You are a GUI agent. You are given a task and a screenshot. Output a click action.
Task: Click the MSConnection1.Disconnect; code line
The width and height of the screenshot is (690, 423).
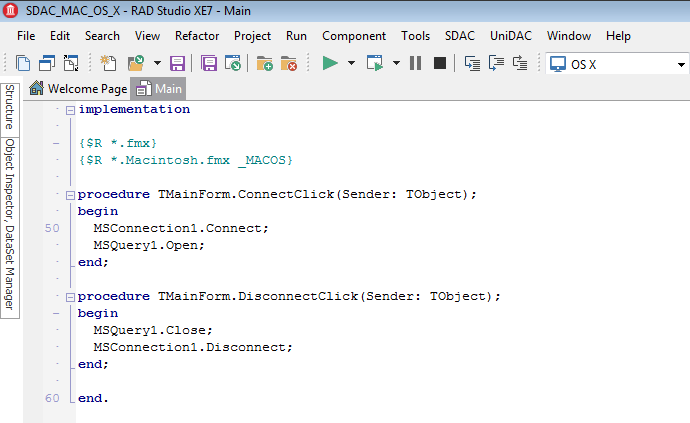click(x=193, y=347)
